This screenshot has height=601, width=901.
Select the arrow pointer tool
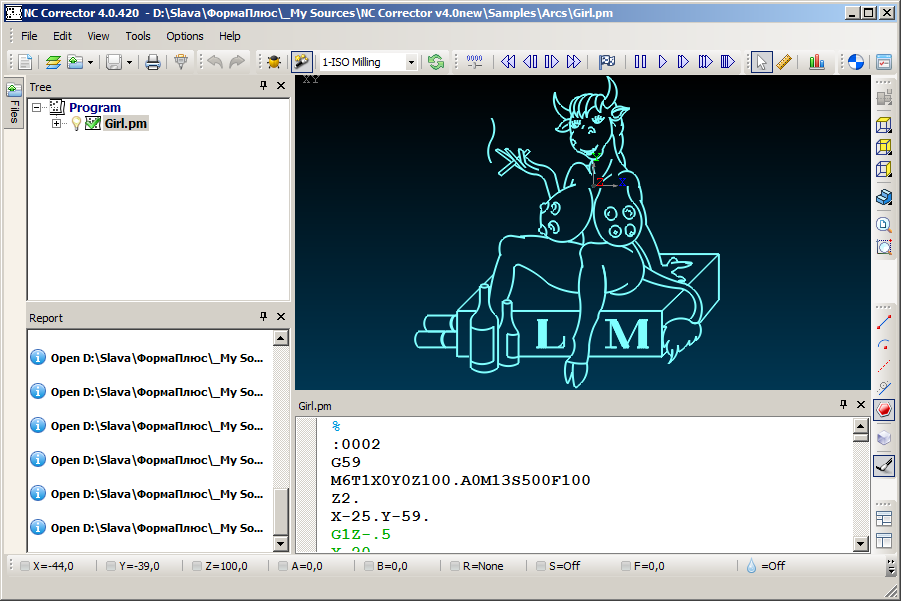tap(761, 61)
